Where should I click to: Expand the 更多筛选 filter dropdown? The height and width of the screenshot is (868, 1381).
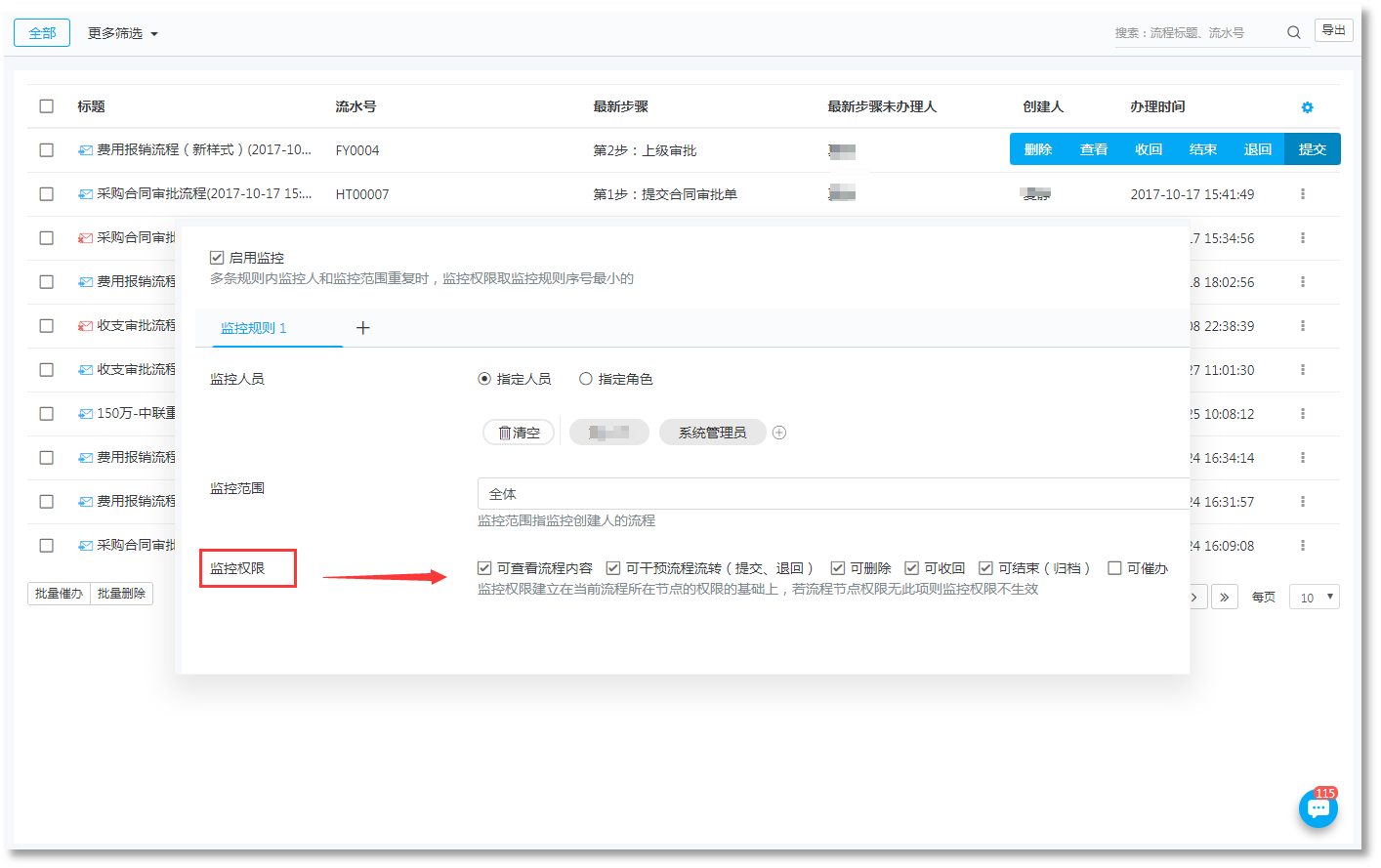point(122,33)
